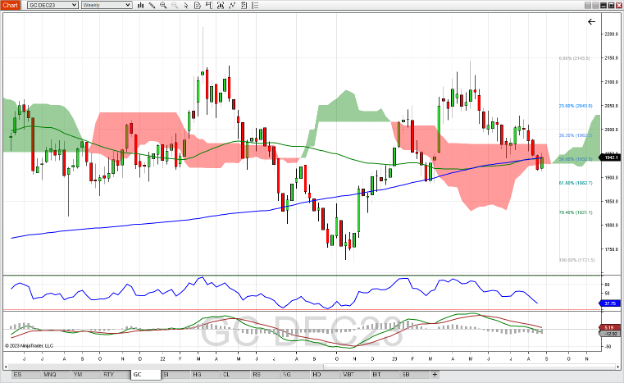Select the active GC tab
This screenshot has height=384, width=624.
(x=145, y=374)
